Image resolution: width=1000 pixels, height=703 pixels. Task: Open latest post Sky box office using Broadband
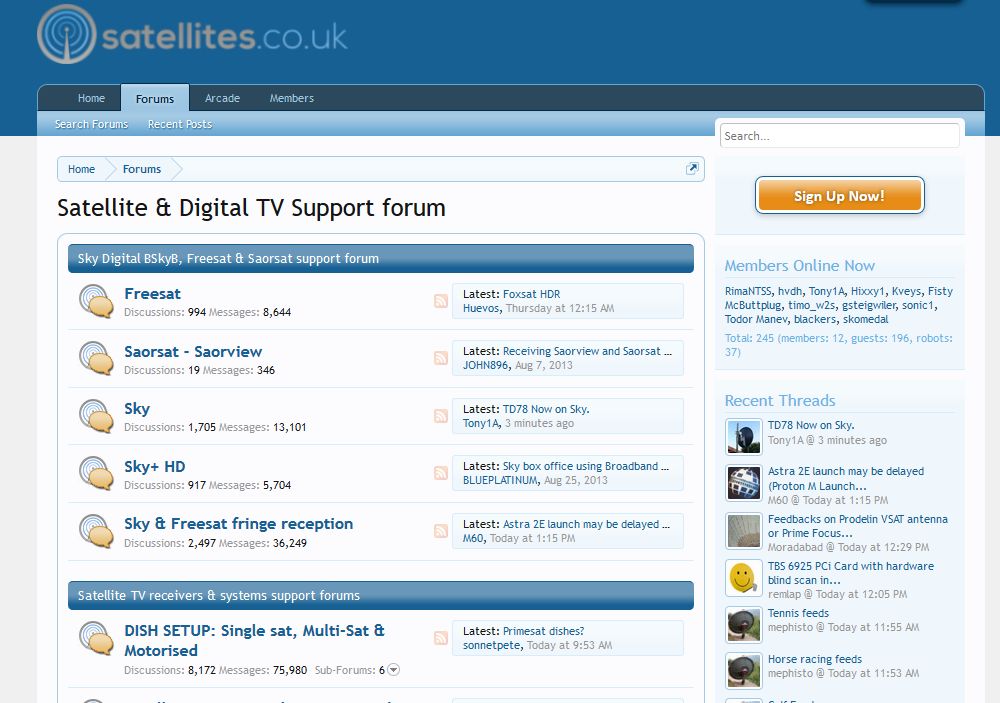(x=585, y=466)
